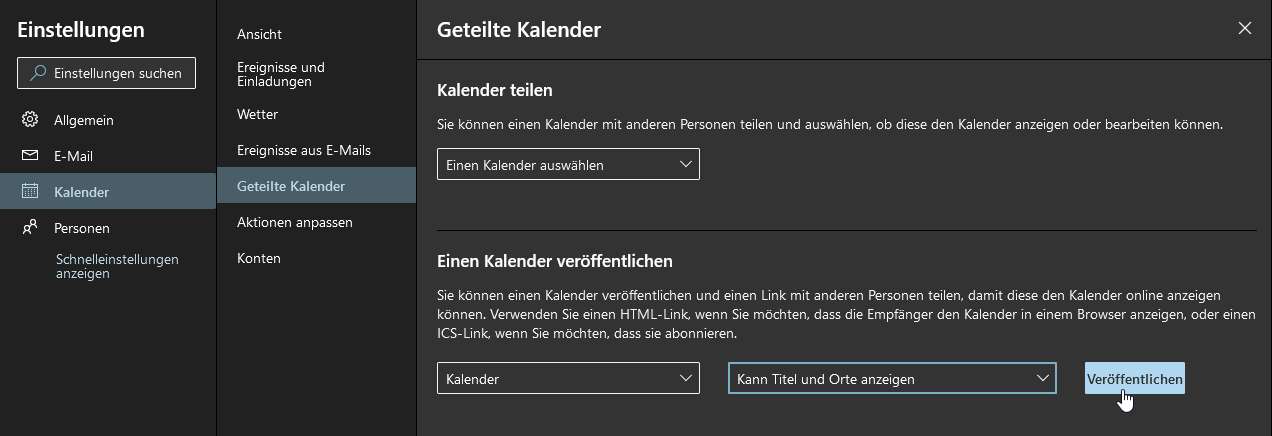The image size is (1272, 436).
Task: Click the Kalender calendar icon
Action: 30,191
